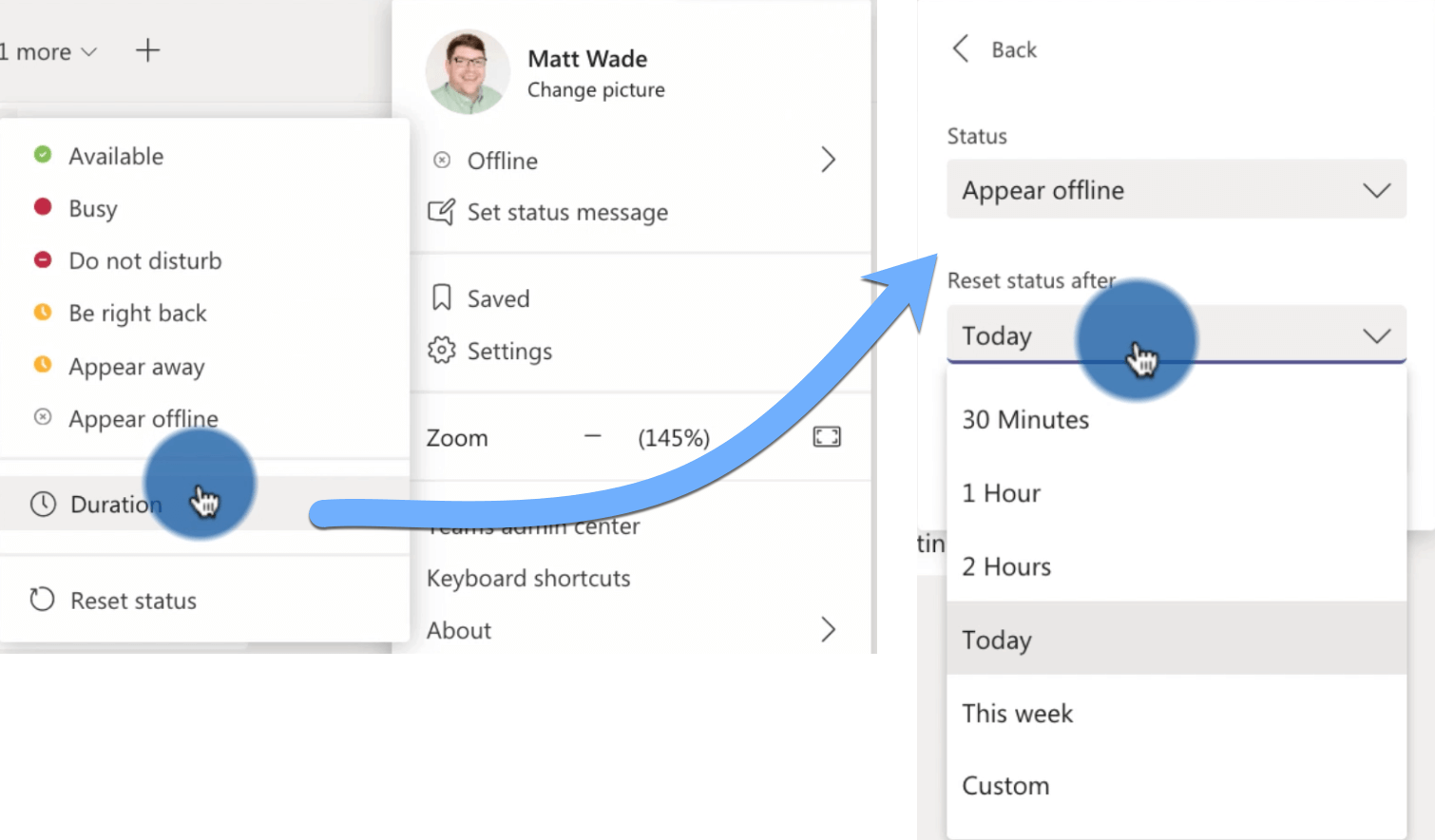The image size is (1435, 840).
Task: Click Matt Wade's profile picture
Action: click(467, 71)
